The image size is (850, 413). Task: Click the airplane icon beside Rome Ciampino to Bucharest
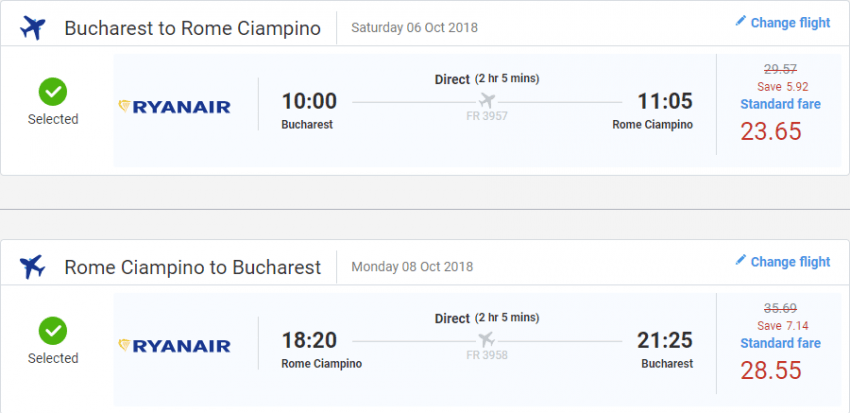(x=33, y=267)
